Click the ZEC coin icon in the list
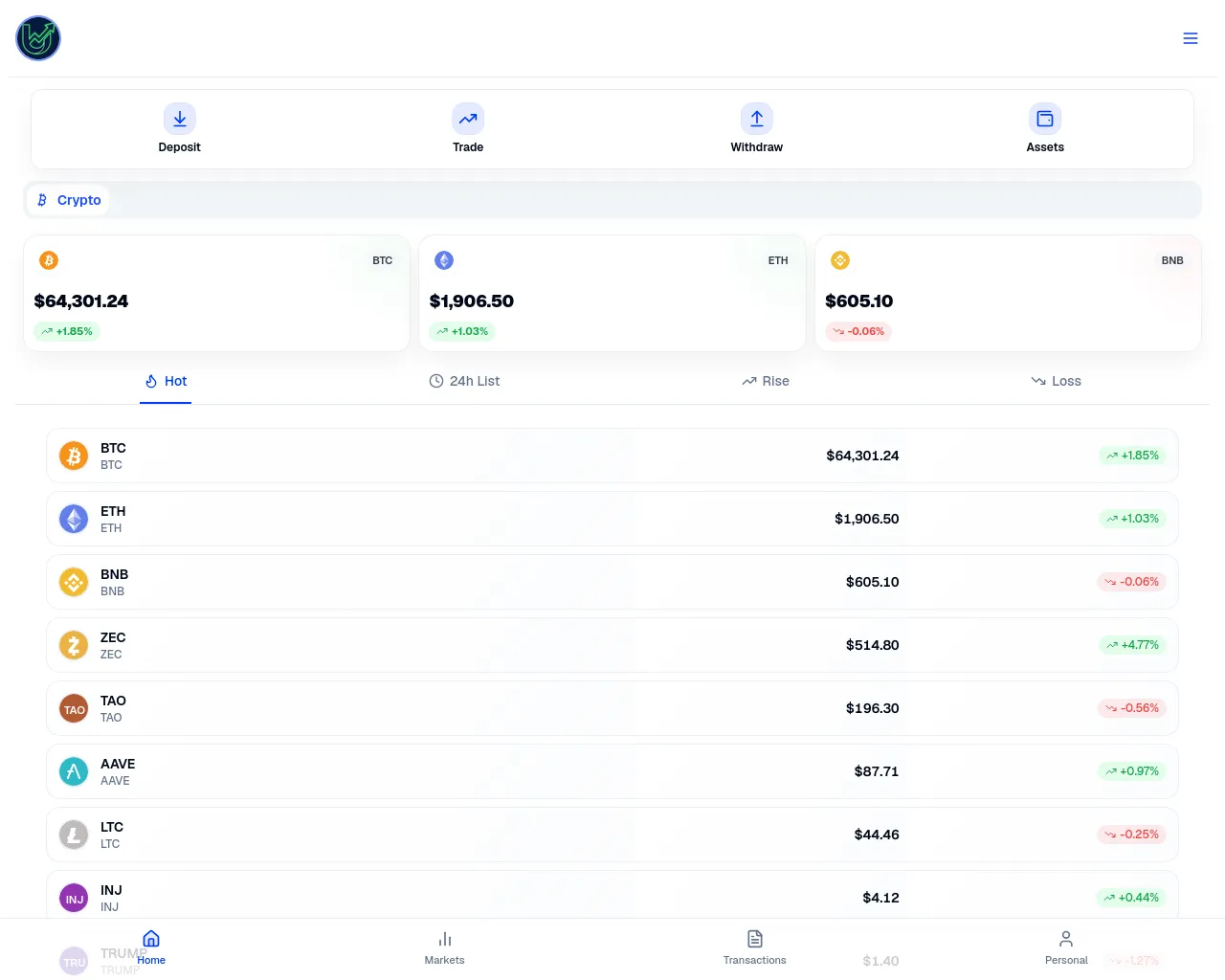Viewport: 1225px width, 980px height. (x=74, y=645)
